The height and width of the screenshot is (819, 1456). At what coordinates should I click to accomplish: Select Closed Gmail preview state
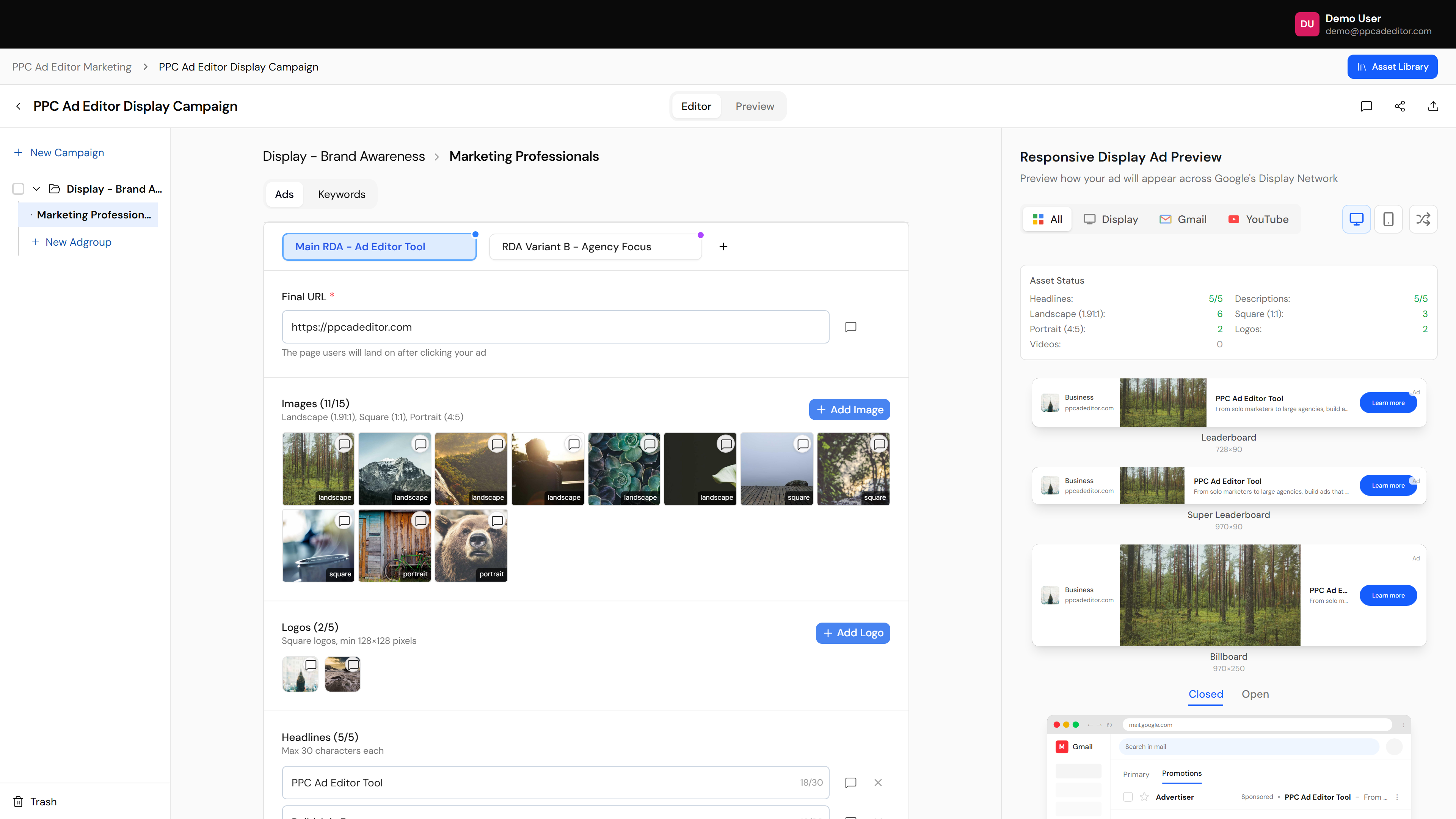point(1206,694)
